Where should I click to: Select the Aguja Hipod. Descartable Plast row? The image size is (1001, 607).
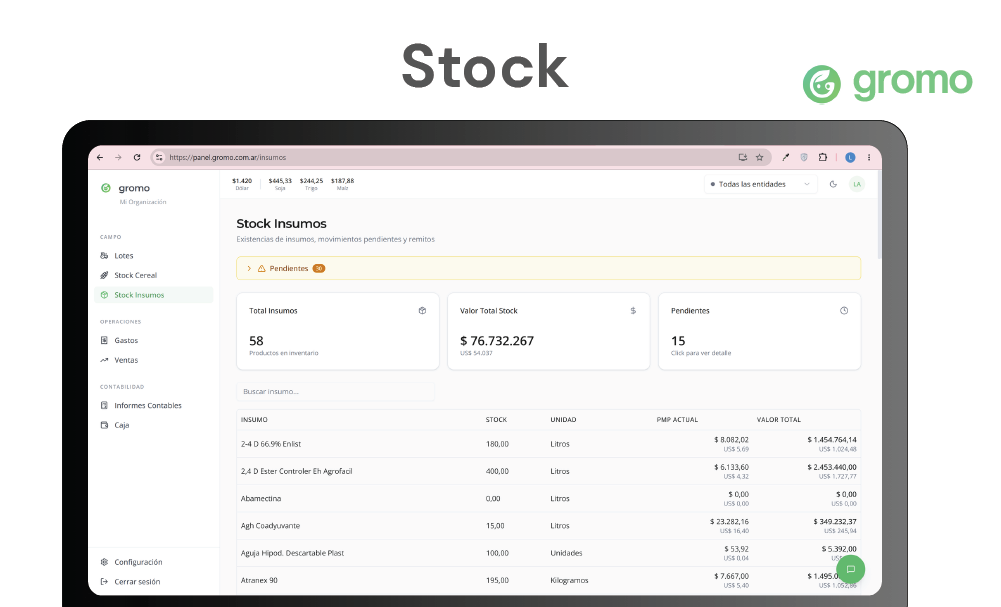548,553
